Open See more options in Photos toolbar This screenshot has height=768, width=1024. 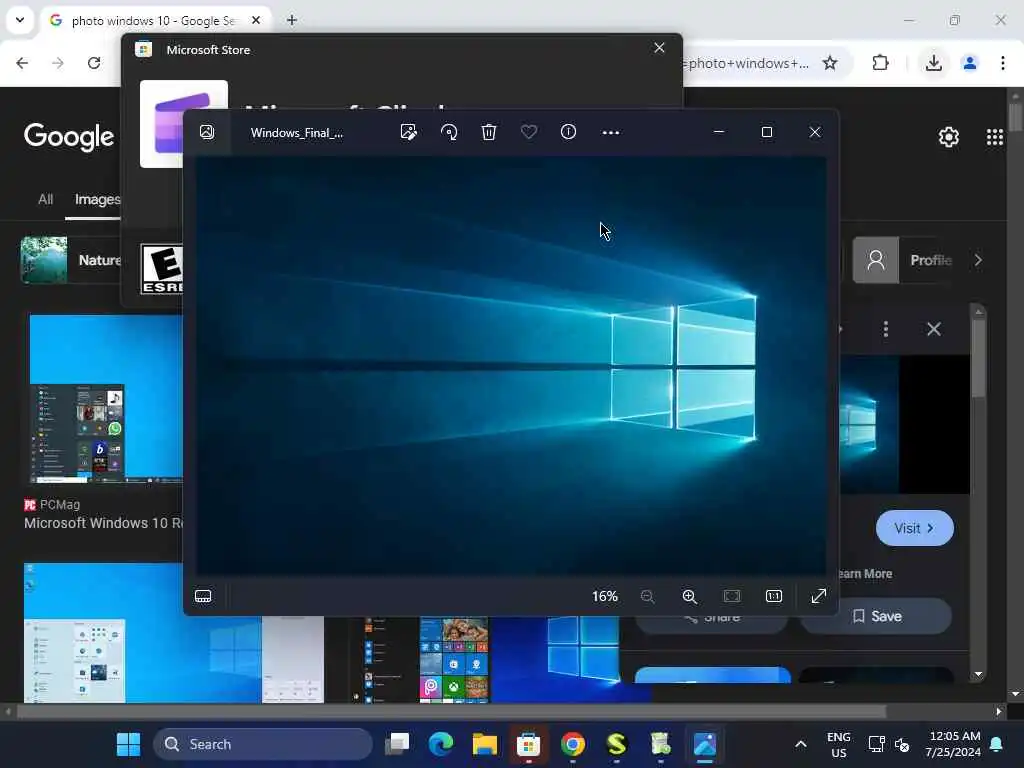click(x=611, y=133)
